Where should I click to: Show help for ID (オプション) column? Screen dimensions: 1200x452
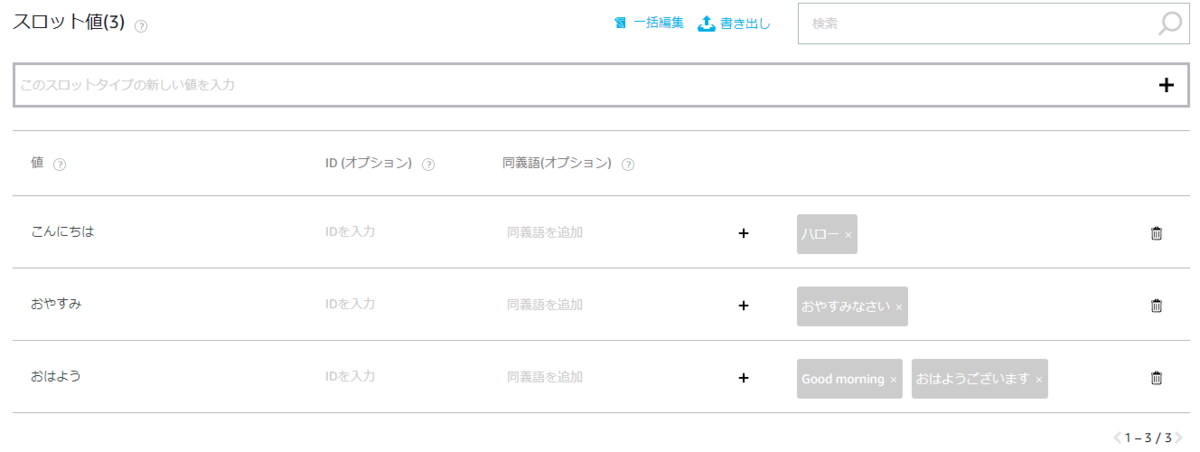click(428, 165)
